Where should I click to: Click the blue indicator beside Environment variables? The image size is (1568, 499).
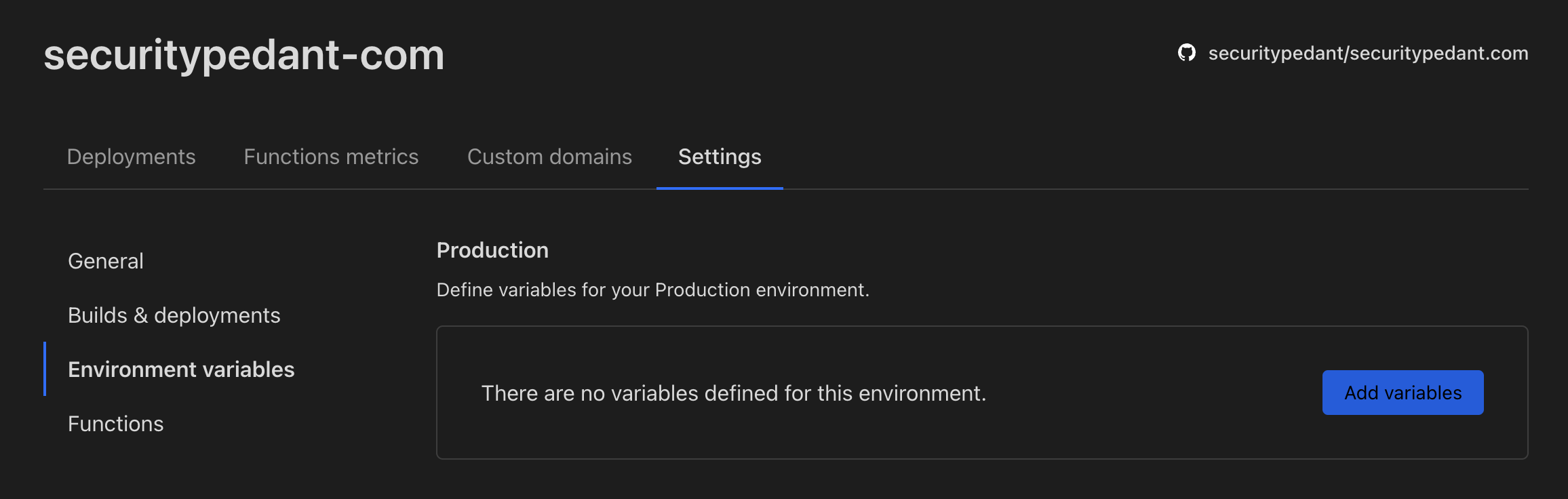(x=45, y=369)
